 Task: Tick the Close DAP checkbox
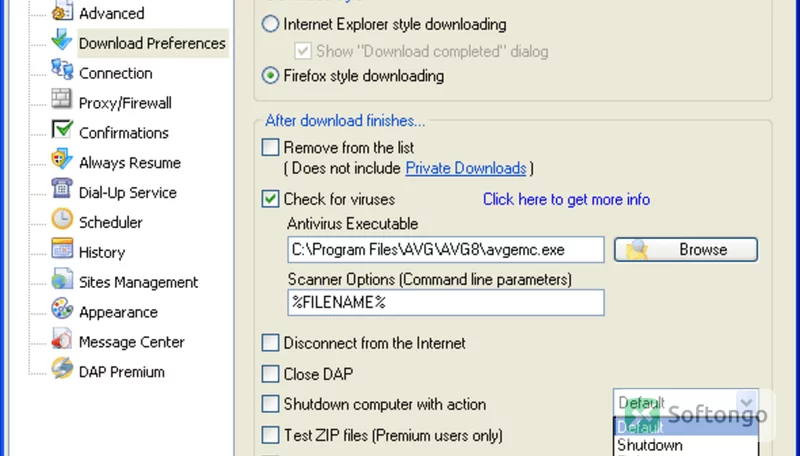(x=270, y=373)
